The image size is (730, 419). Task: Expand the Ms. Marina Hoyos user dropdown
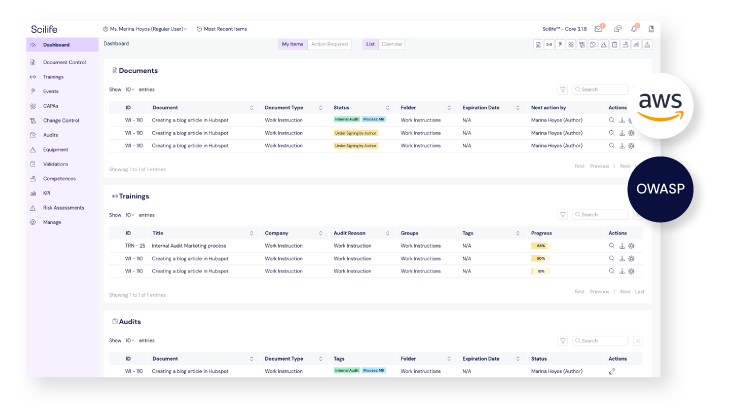[x=145, y=29]
